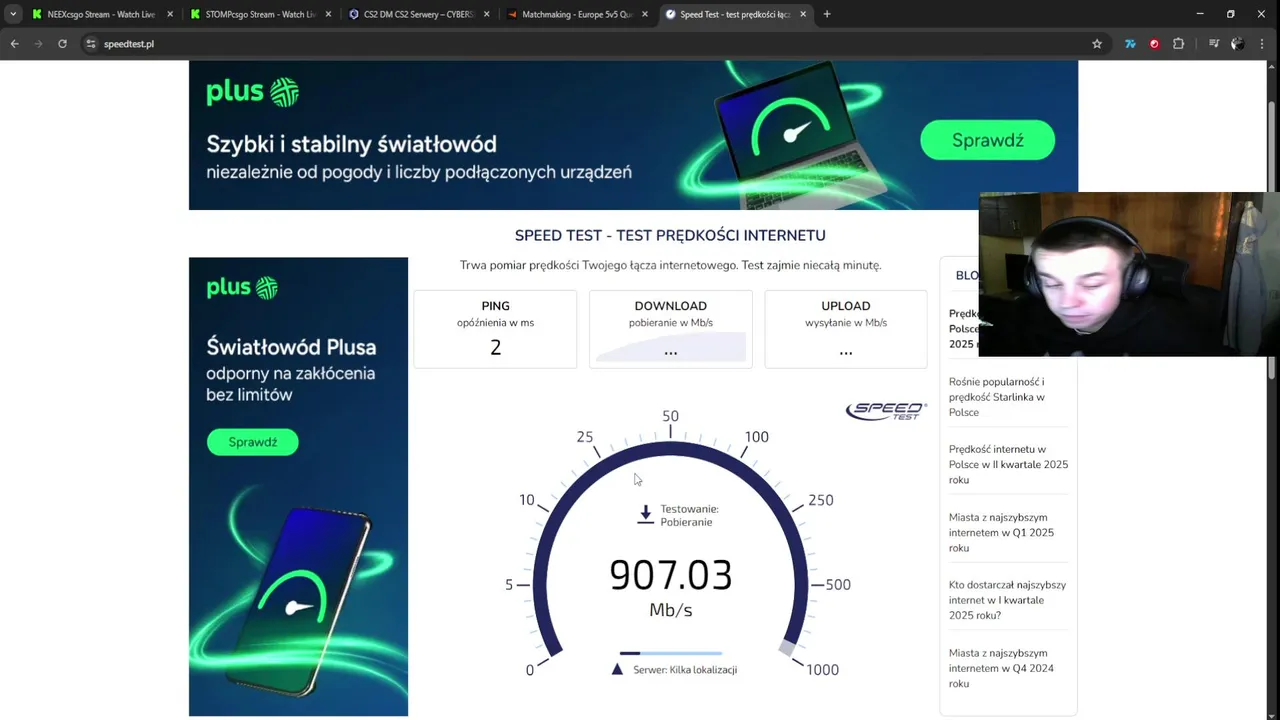Open the Chrome profile avatar
The width and height of the screenshot is (1280, 720).
pos(1238,44)
